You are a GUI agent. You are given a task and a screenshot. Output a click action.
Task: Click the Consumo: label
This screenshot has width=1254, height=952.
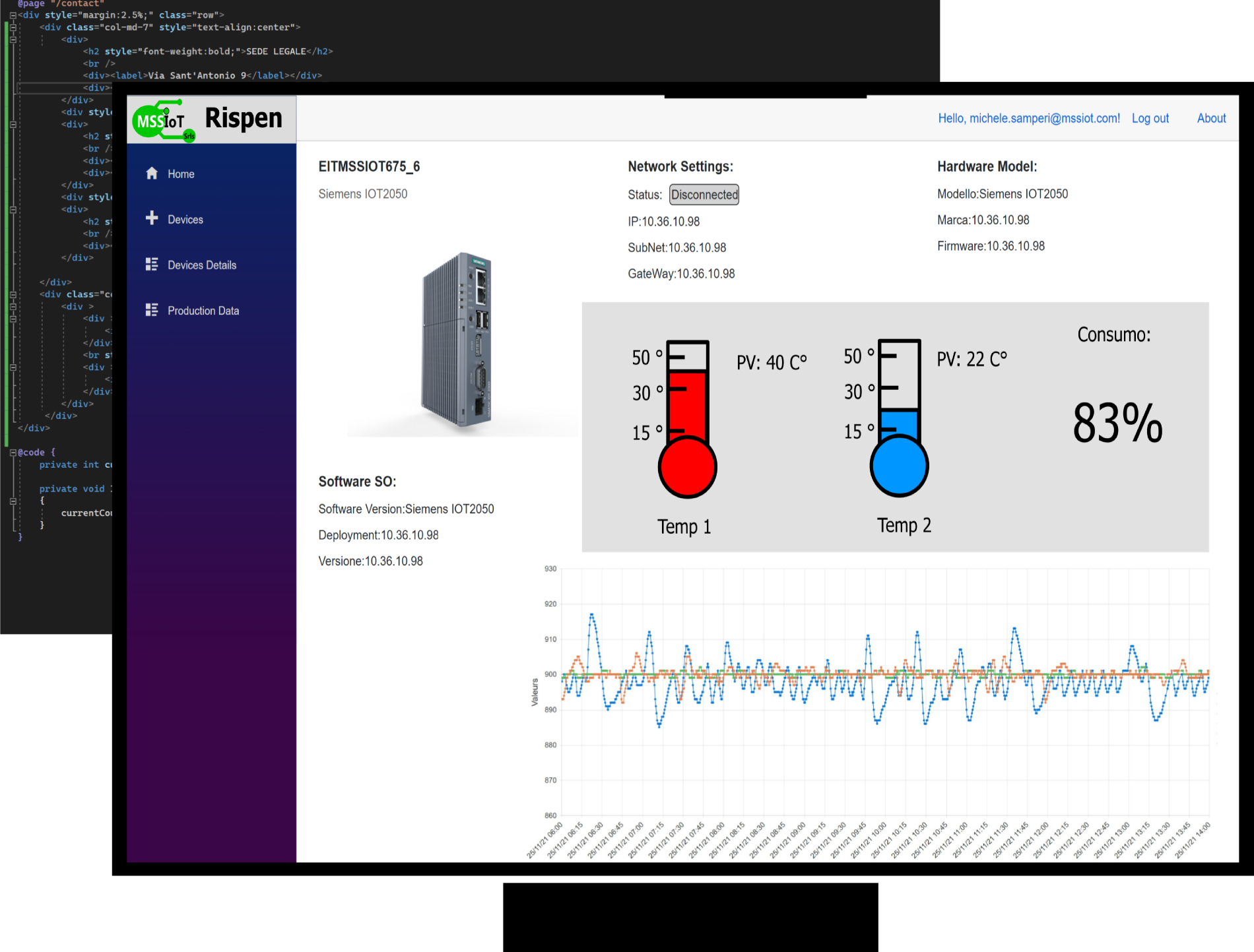coord(1113,334)
